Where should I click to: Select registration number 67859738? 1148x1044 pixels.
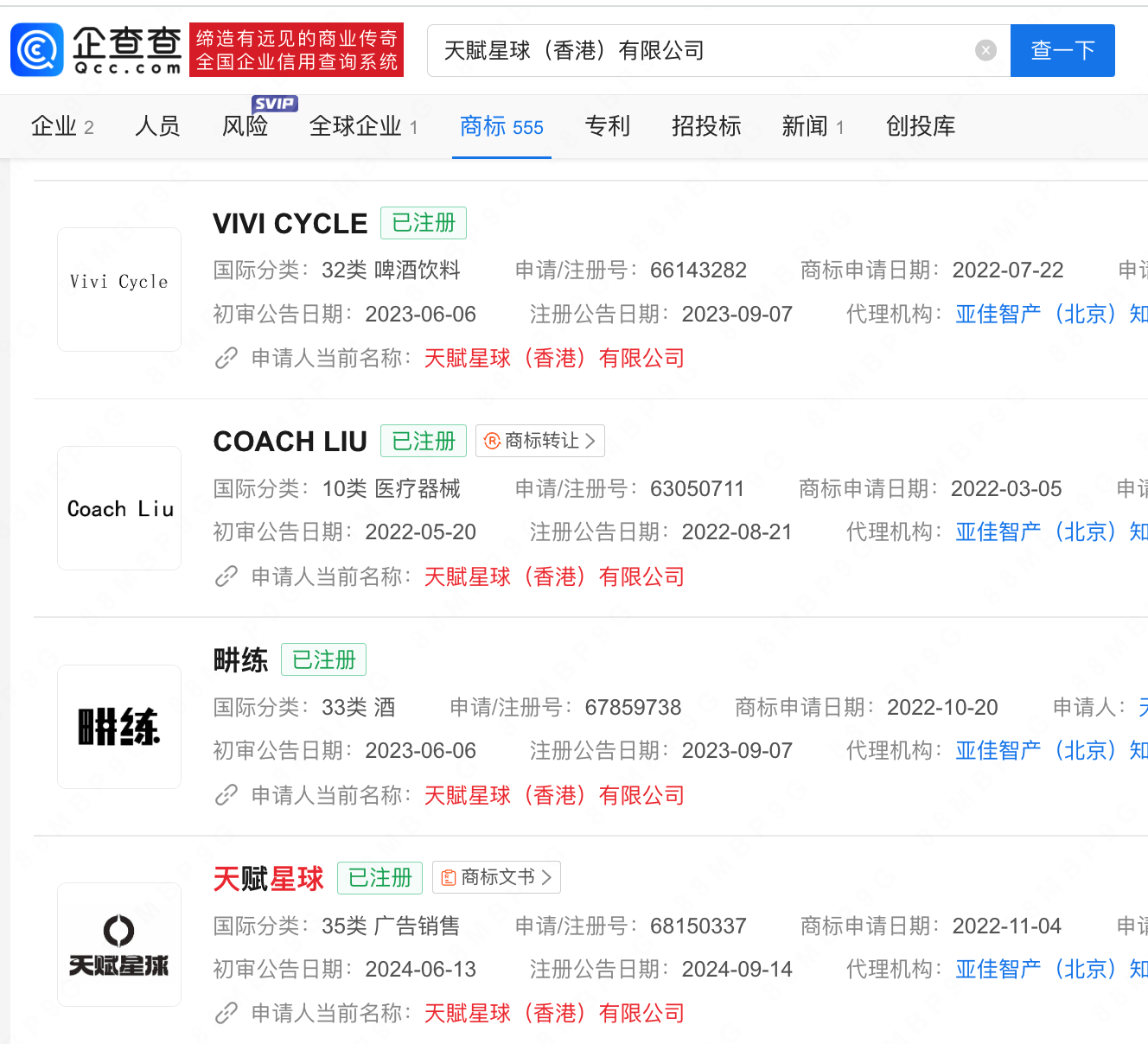(634, 707)
